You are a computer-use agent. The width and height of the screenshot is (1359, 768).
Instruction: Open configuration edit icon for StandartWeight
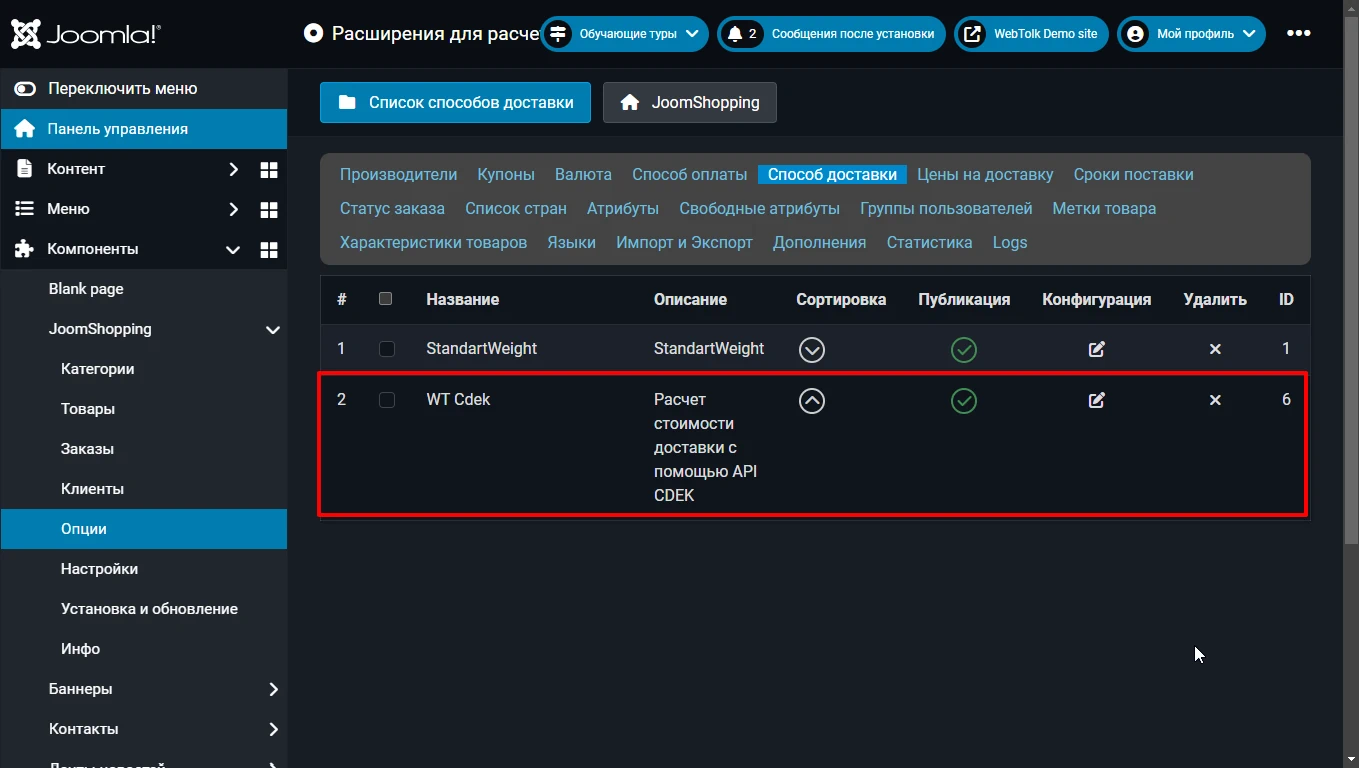(x=1097, y=349)
